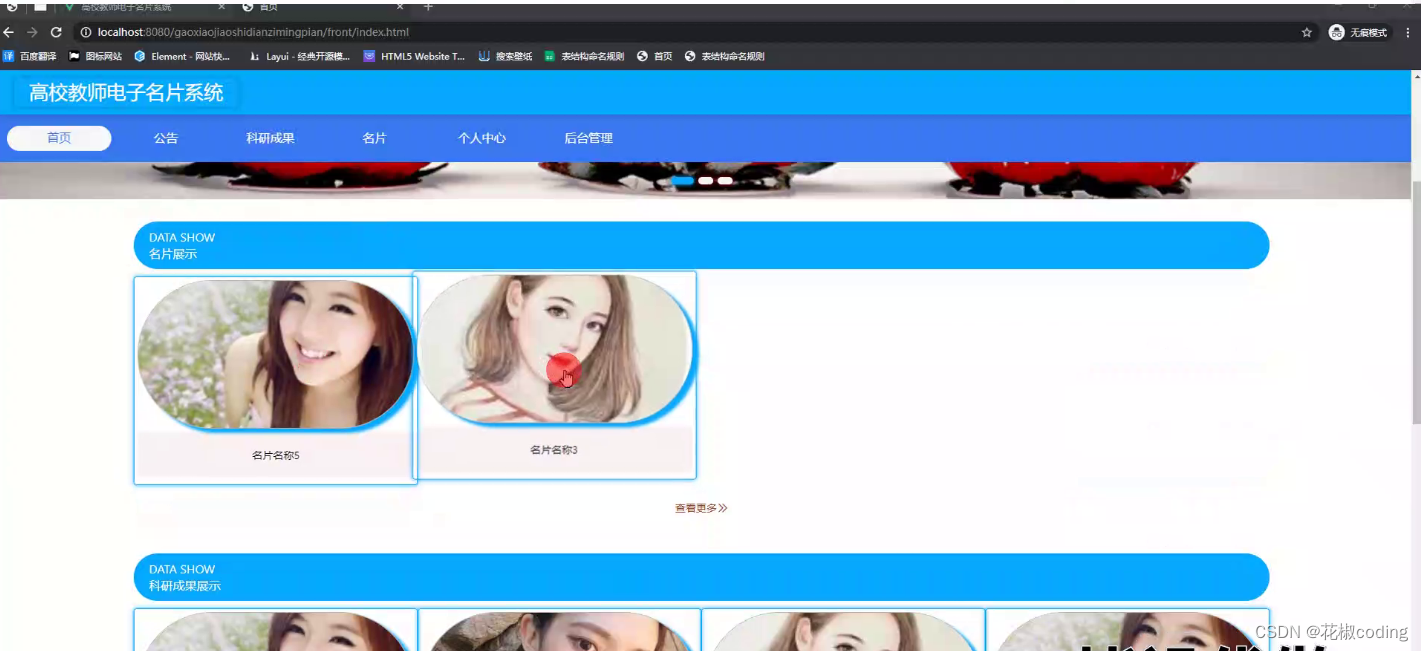
Task: Focus the localhost:8080 address bar
Action: click(x=690, y=33)
